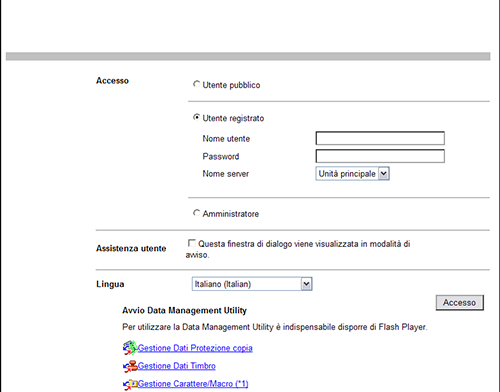The width and height of the screenshot is (500, 392).
Task: Select the Utente registrato radio button
Action: pos(197,117)
